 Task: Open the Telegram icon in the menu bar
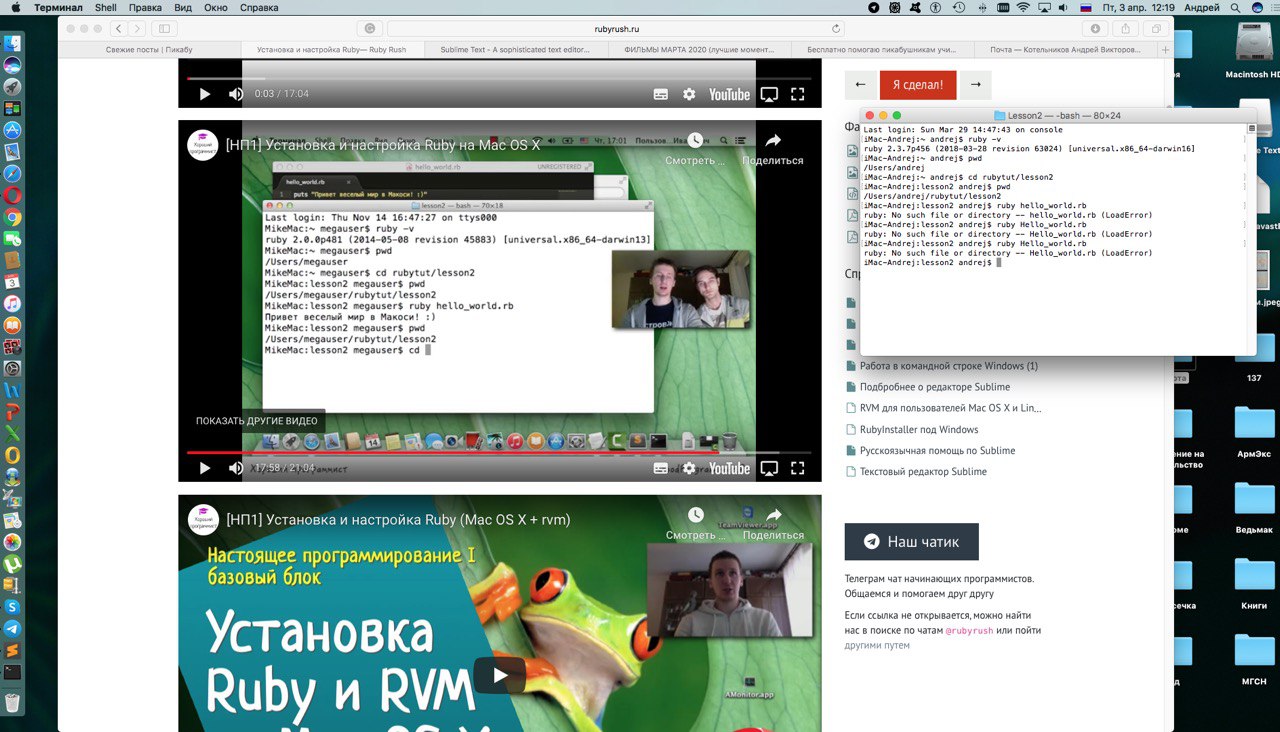(x=873, y=7)
